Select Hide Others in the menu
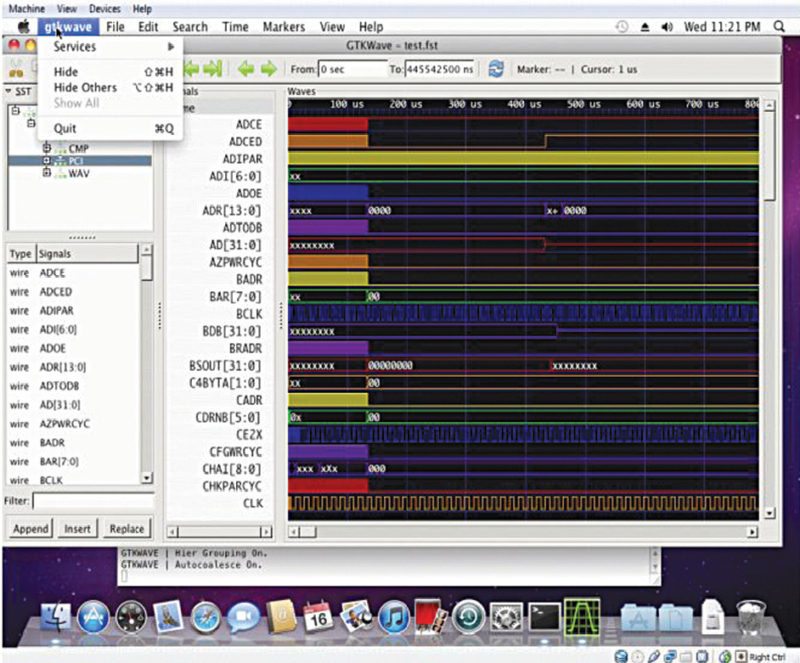 [x=85, y=88]
